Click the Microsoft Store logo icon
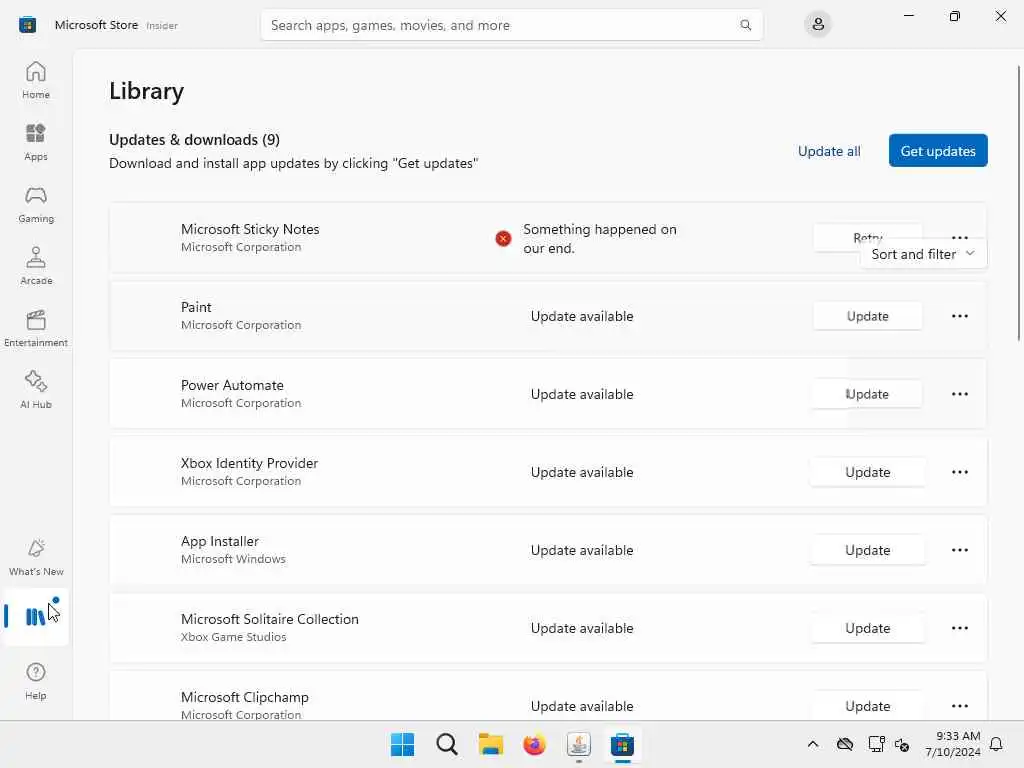 click(x=27, y=25)
